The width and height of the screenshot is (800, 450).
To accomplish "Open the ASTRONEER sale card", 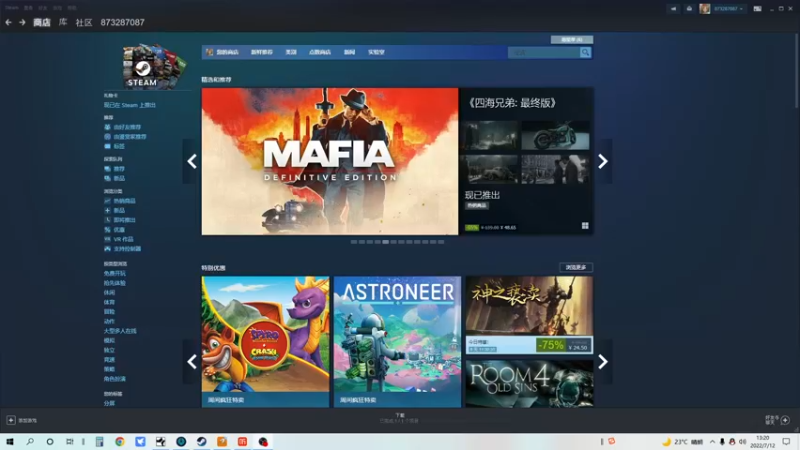I will point(397,341).
